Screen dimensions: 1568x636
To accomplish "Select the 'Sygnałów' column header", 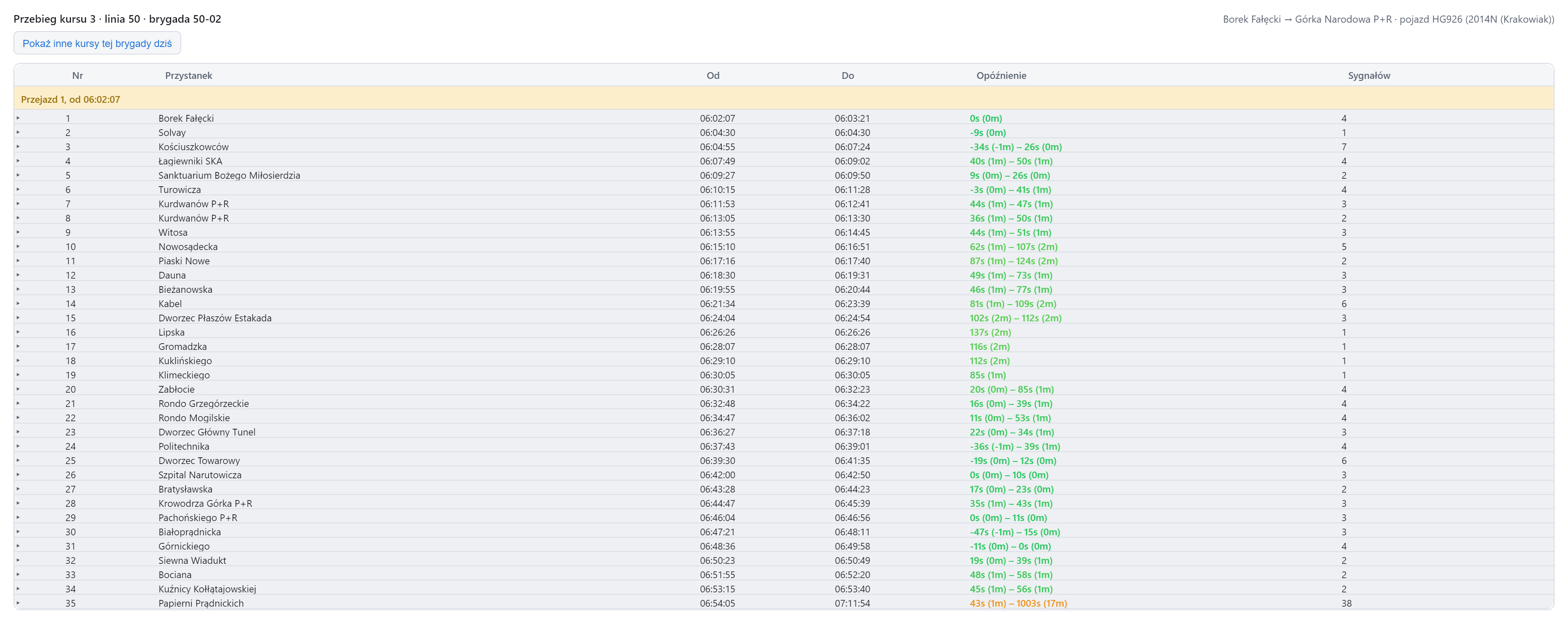I will [x=1369, y=76].
